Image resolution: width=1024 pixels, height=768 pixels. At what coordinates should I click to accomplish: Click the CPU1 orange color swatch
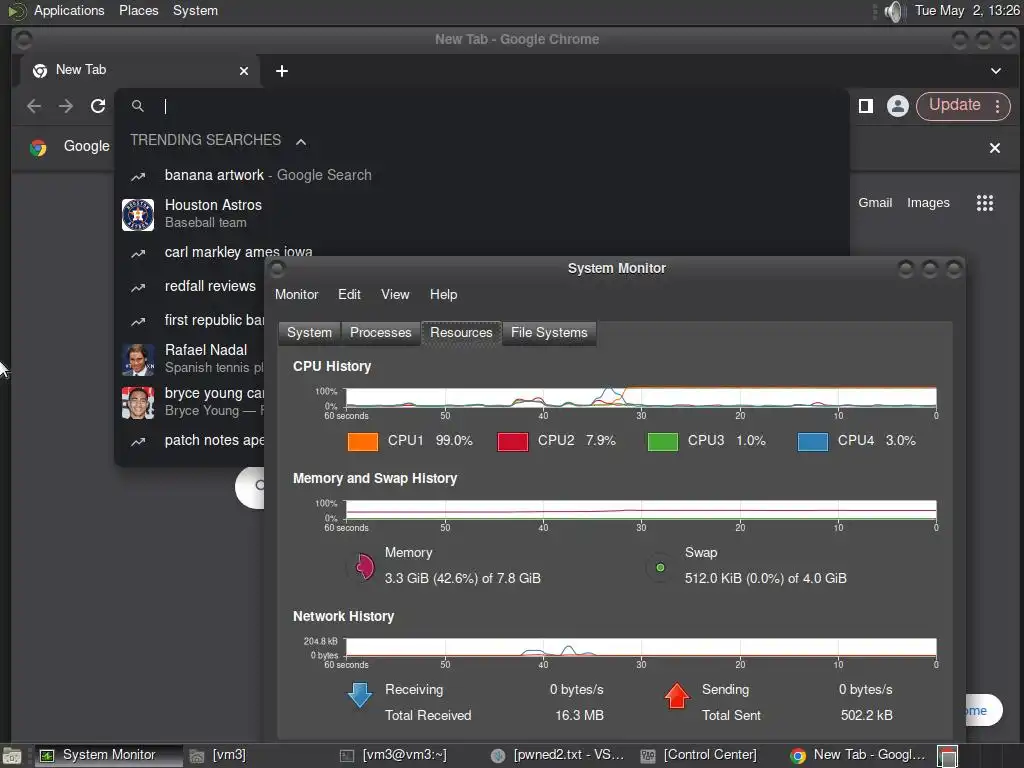[x=363, y=441]
